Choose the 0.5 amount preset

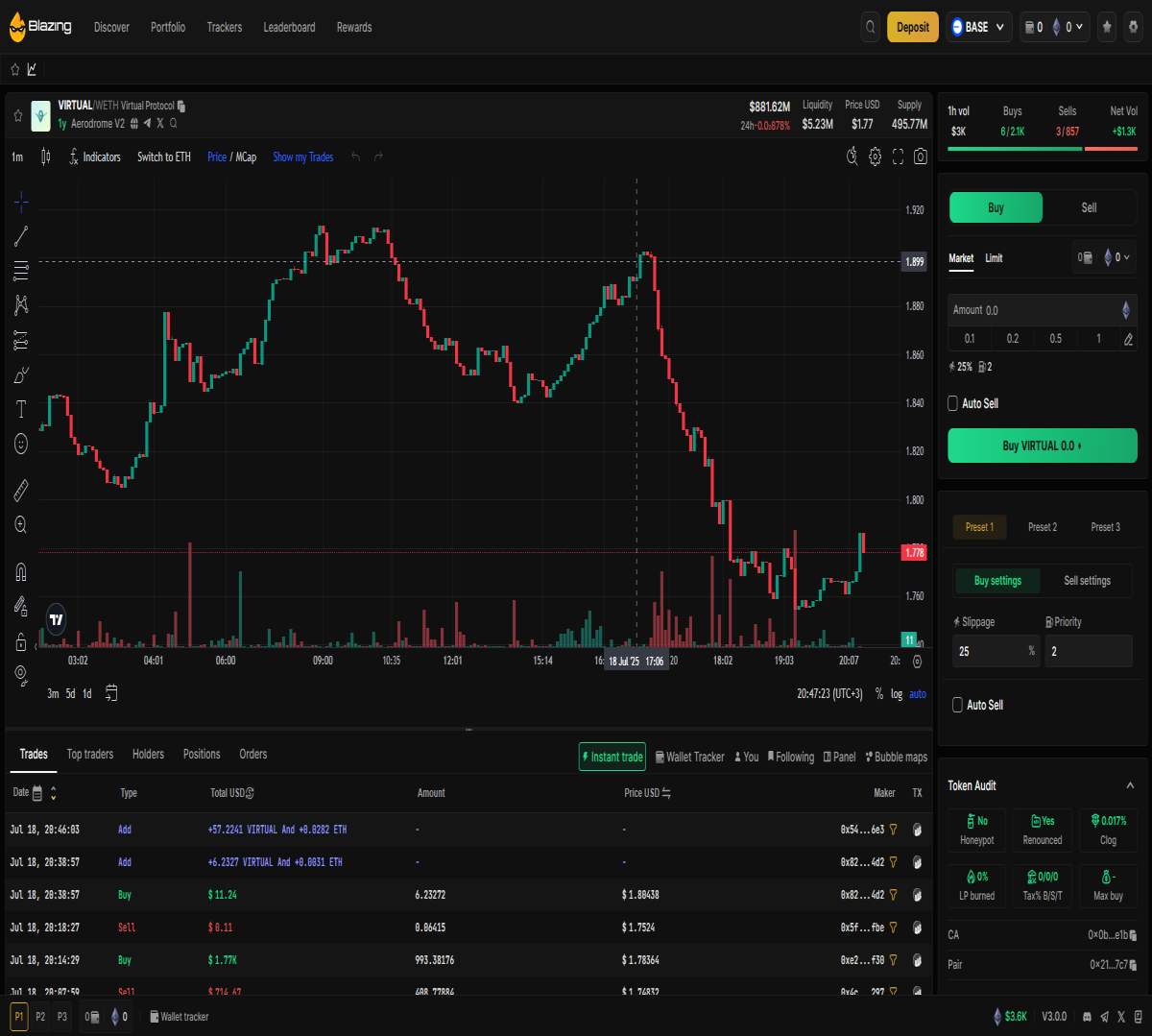pyautogui.click(x=1056, y=338)
